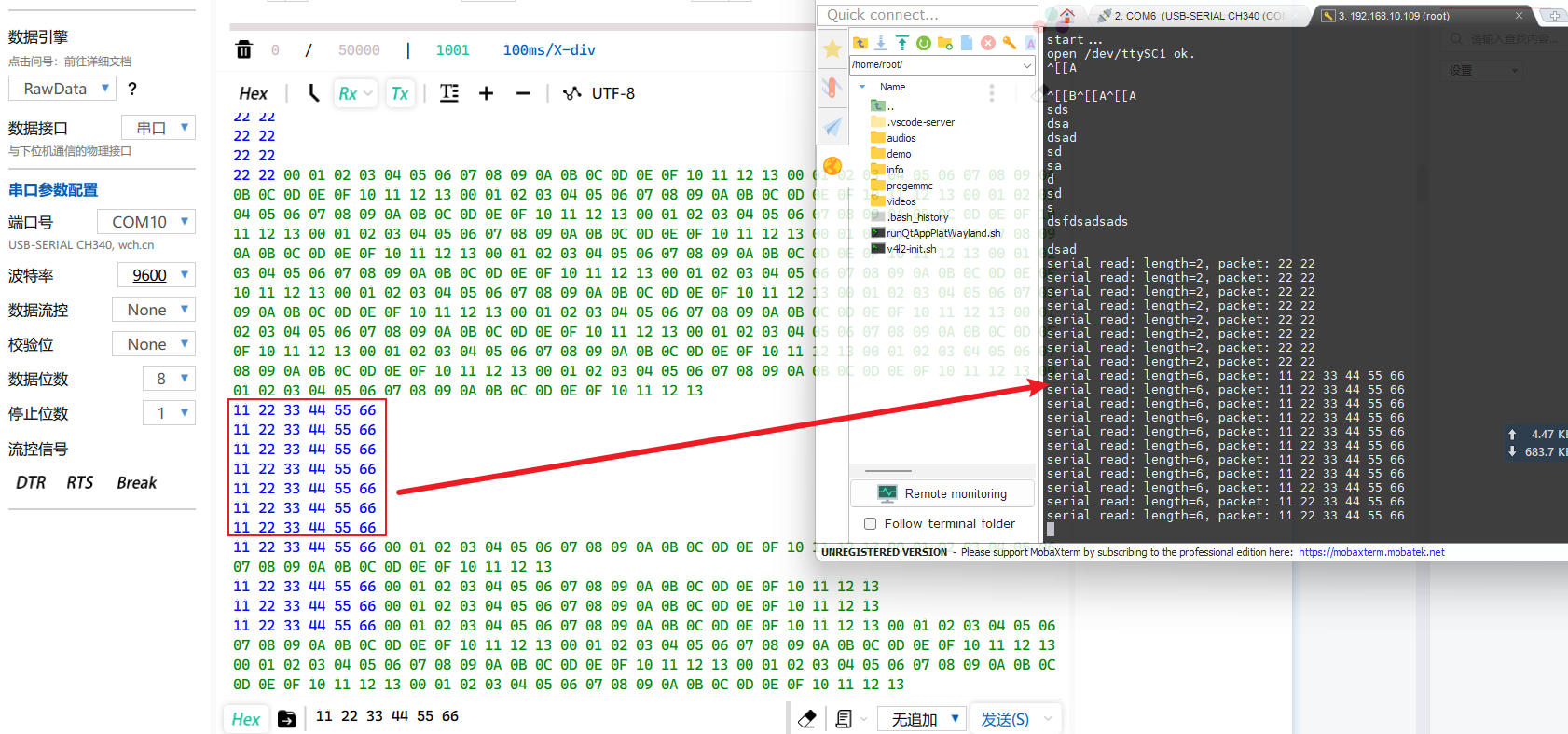
Task: Click the send history document icon
Action: coord(844,718)
